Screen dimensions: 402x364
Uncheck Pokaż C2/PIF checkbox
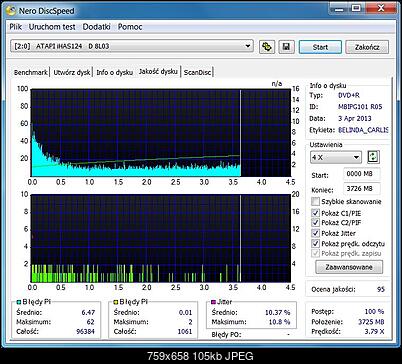coord(315,222)
